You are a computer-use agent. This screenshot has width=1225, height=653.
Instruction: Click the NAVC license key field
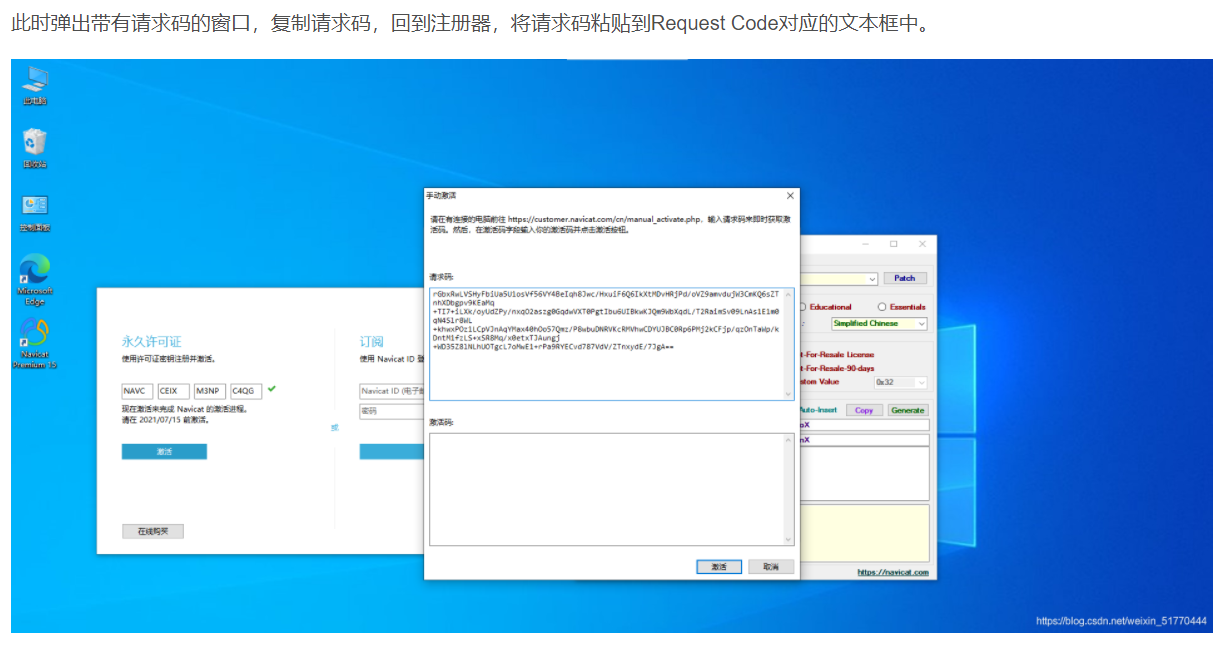[137, 391]
